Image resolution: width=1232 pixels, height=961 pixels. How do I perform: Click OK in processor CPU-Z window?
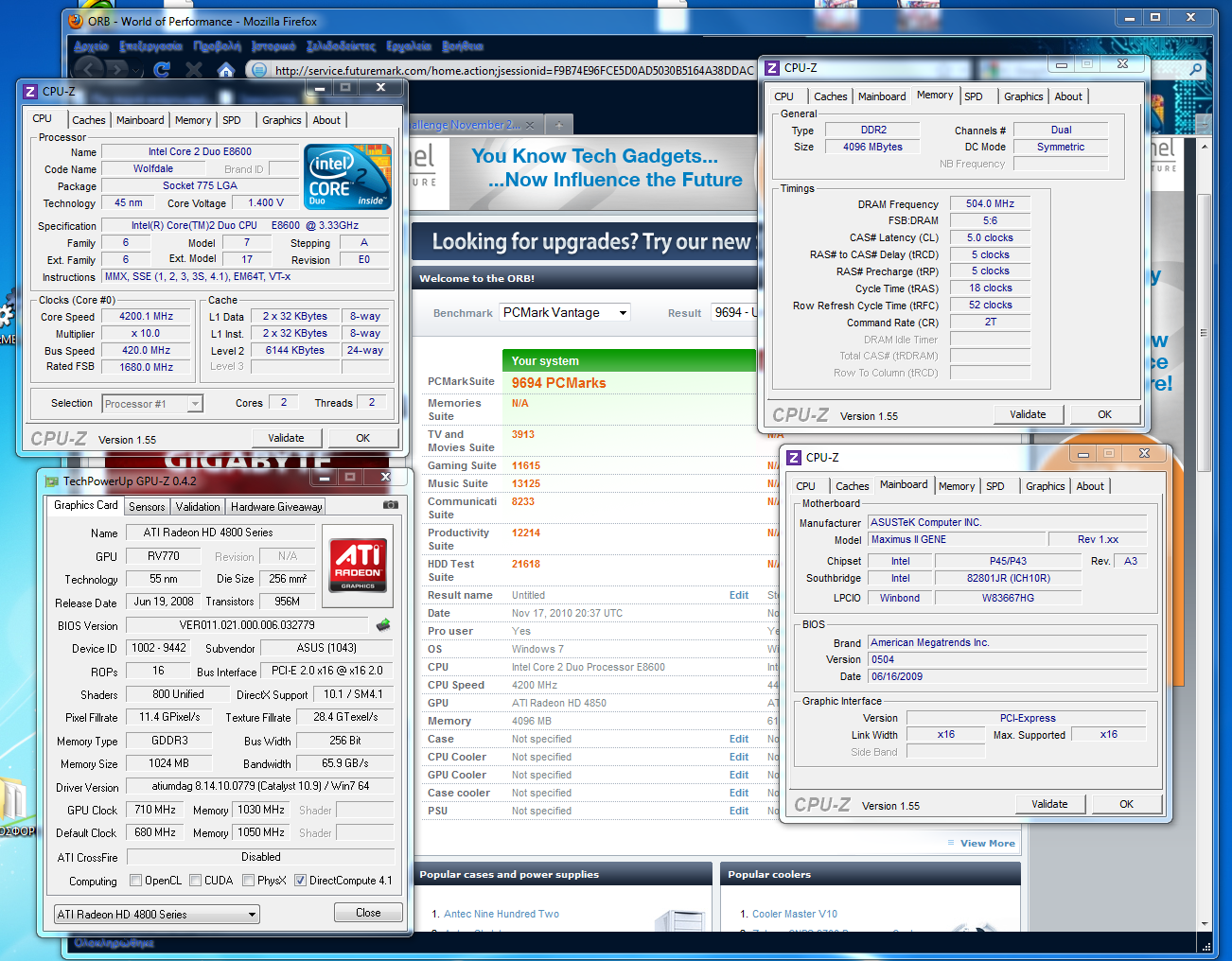pyautogui.click(x=362, y=438)
